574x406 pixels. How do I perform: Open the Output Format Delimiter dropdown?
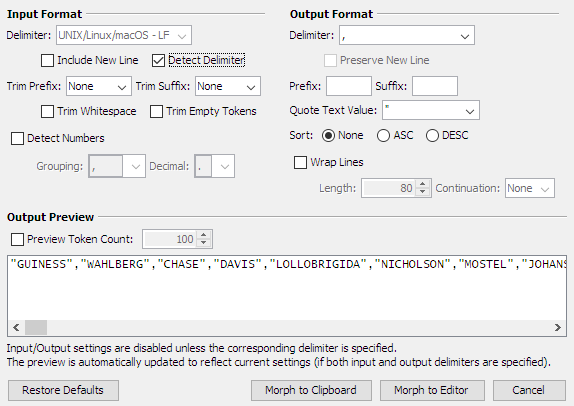click(x=407, y=35)
